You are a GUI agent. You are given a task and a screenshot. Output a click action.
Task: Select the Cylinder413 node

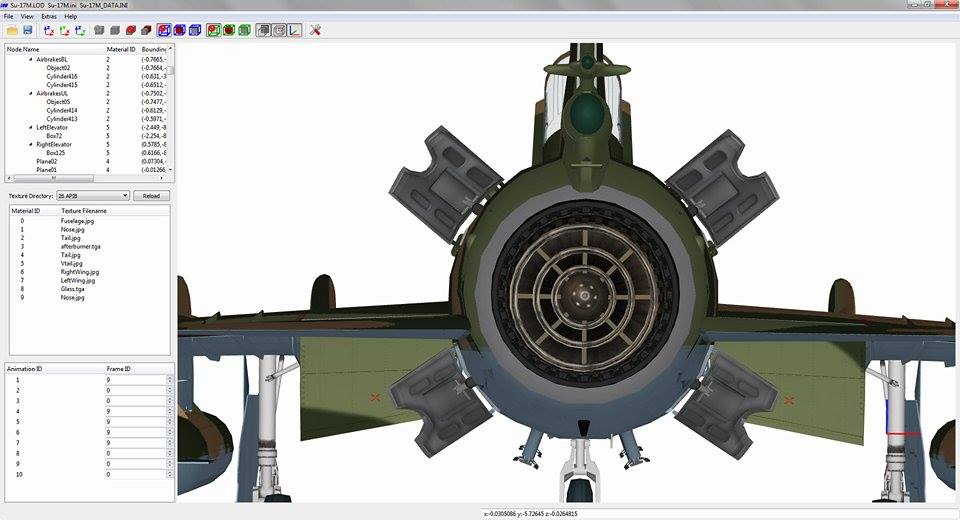tap(62, 119)
